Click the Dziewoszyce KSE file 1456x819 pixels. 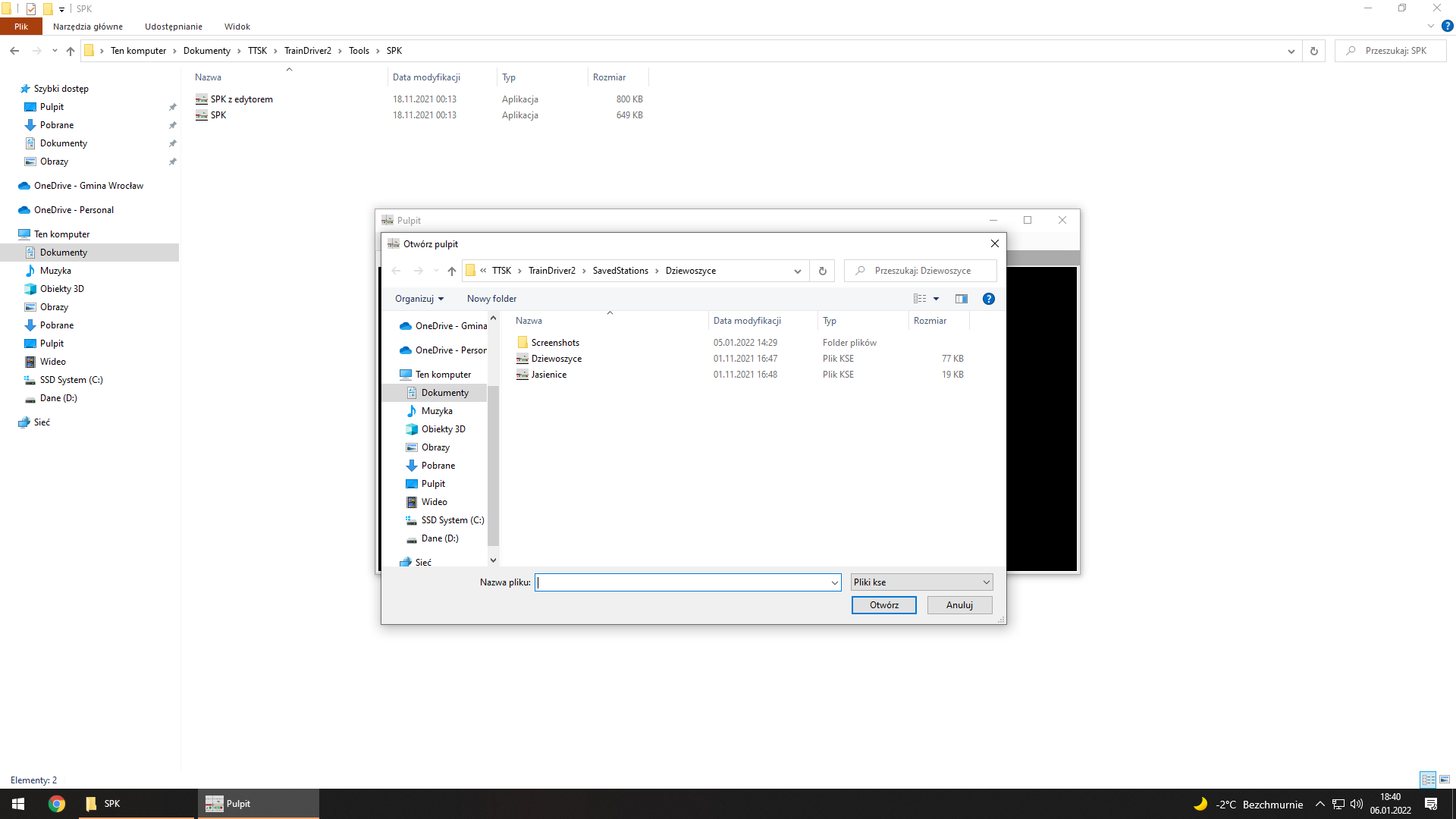556,359
